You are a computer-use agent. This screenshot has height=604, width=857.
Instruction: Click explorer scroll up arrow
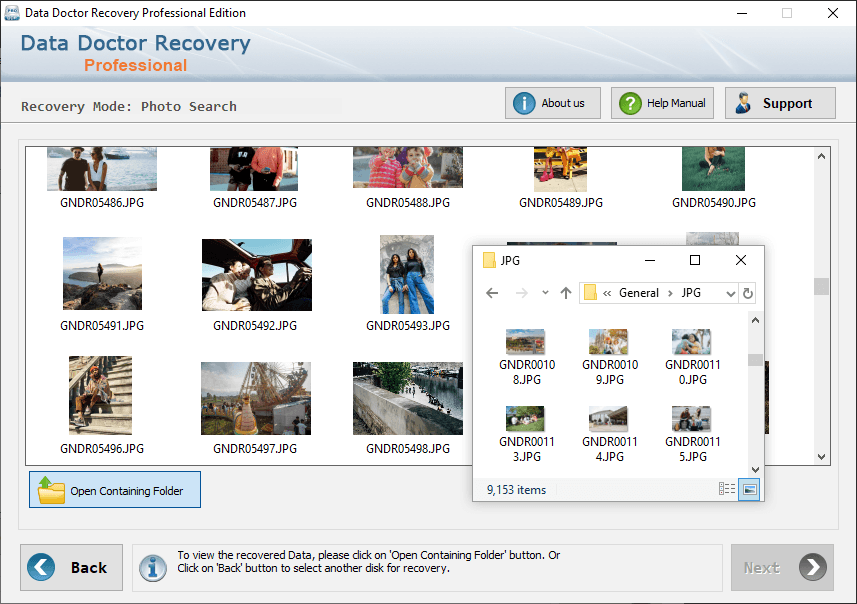tap(755, 320)
